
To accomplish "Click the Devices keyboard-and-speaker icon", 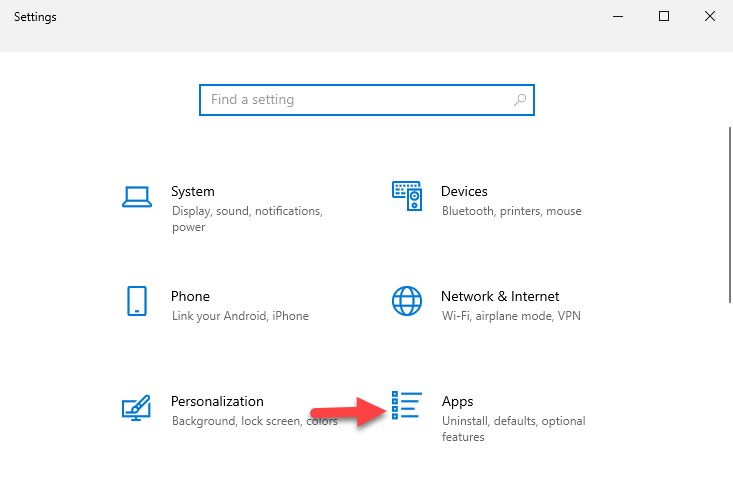I will [x=407, y=196].
